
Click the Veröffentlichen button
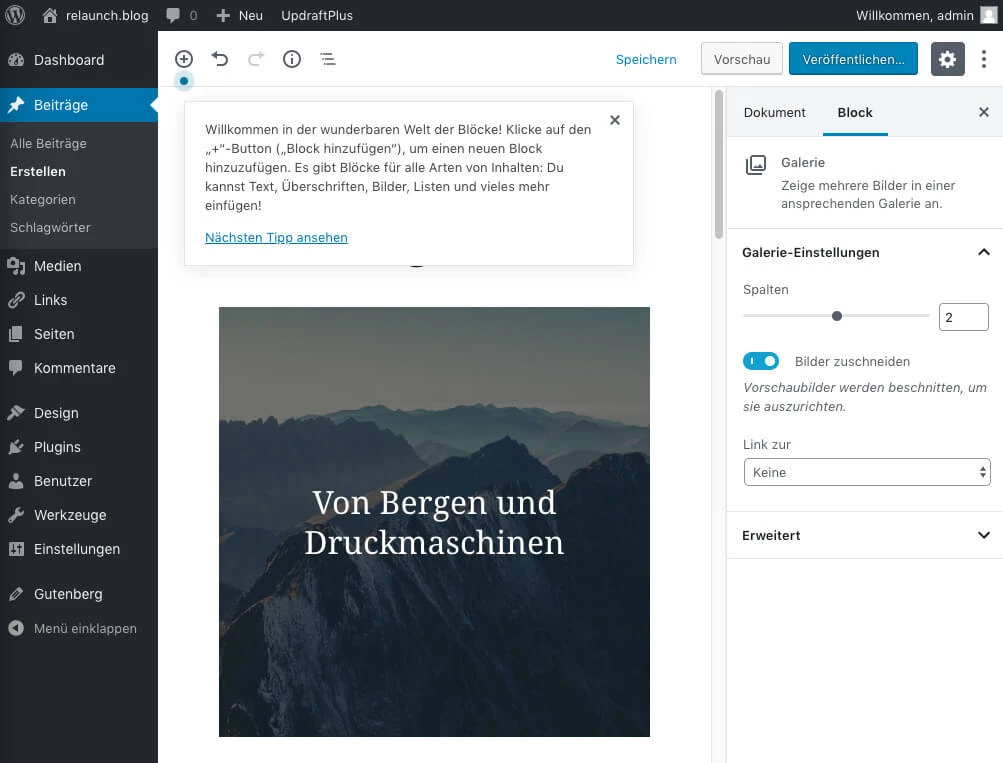(853, 59)
